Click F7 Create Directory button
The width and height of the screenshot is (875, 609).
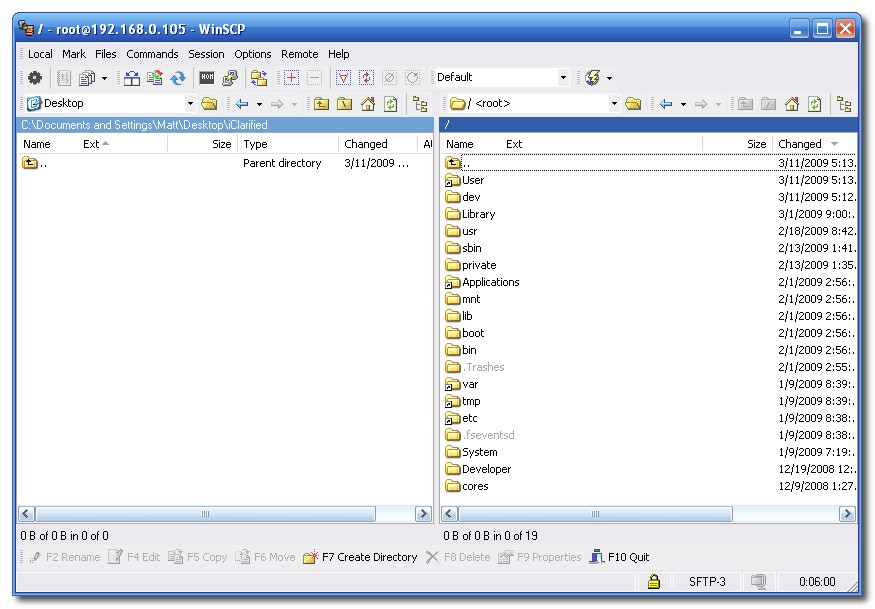click(360, 557)
